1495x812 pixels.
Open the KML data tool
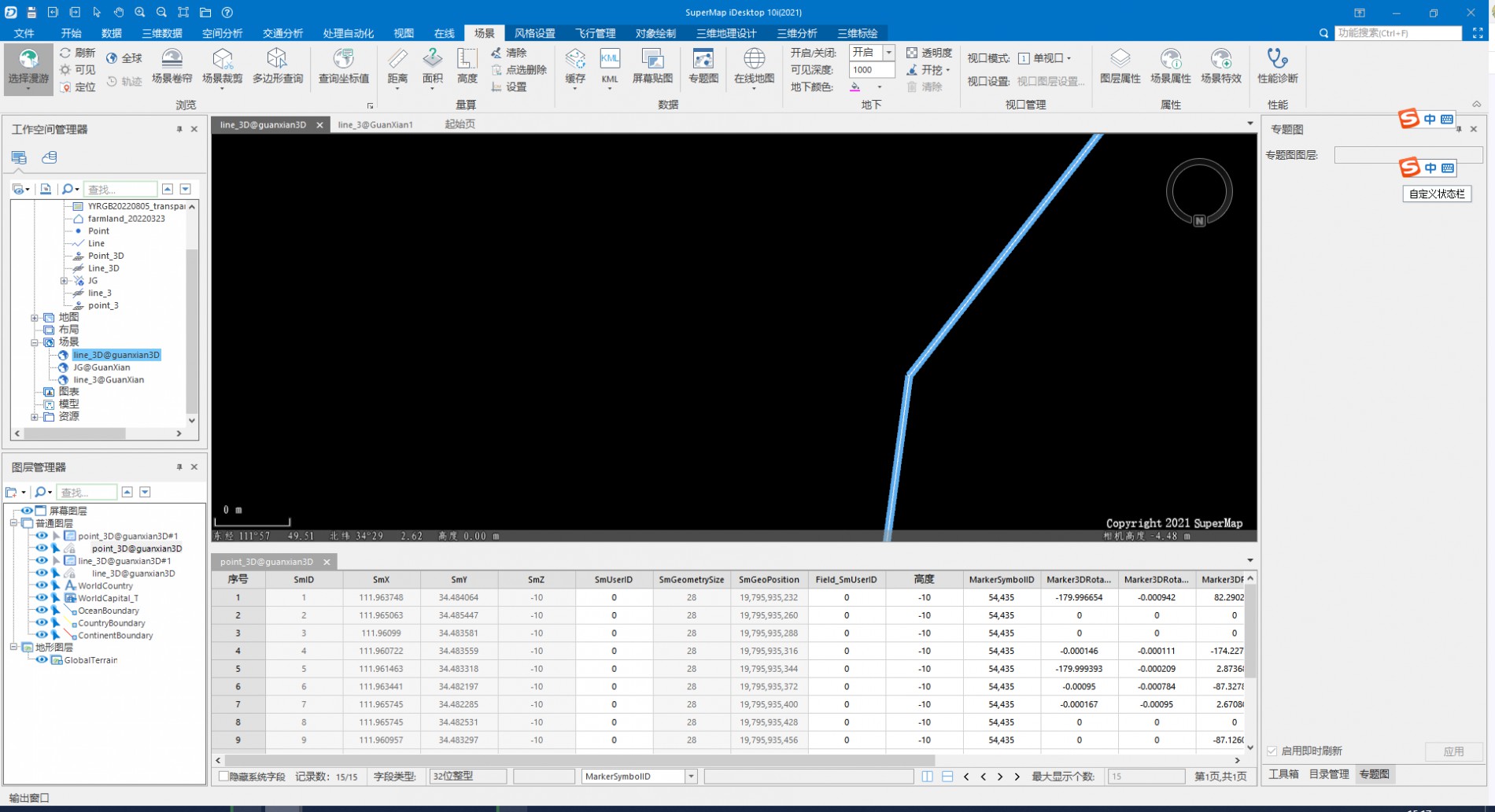pos(610,66)
